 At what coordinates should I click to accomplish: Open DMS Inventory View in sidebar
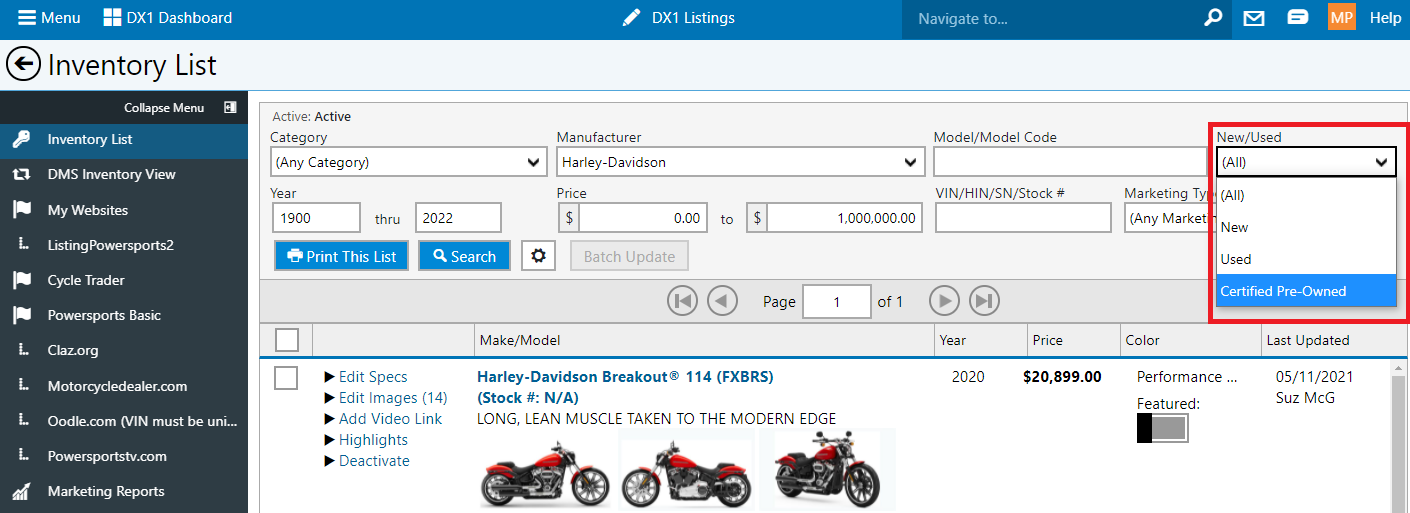pyautogui.click(x=124, y=174)
